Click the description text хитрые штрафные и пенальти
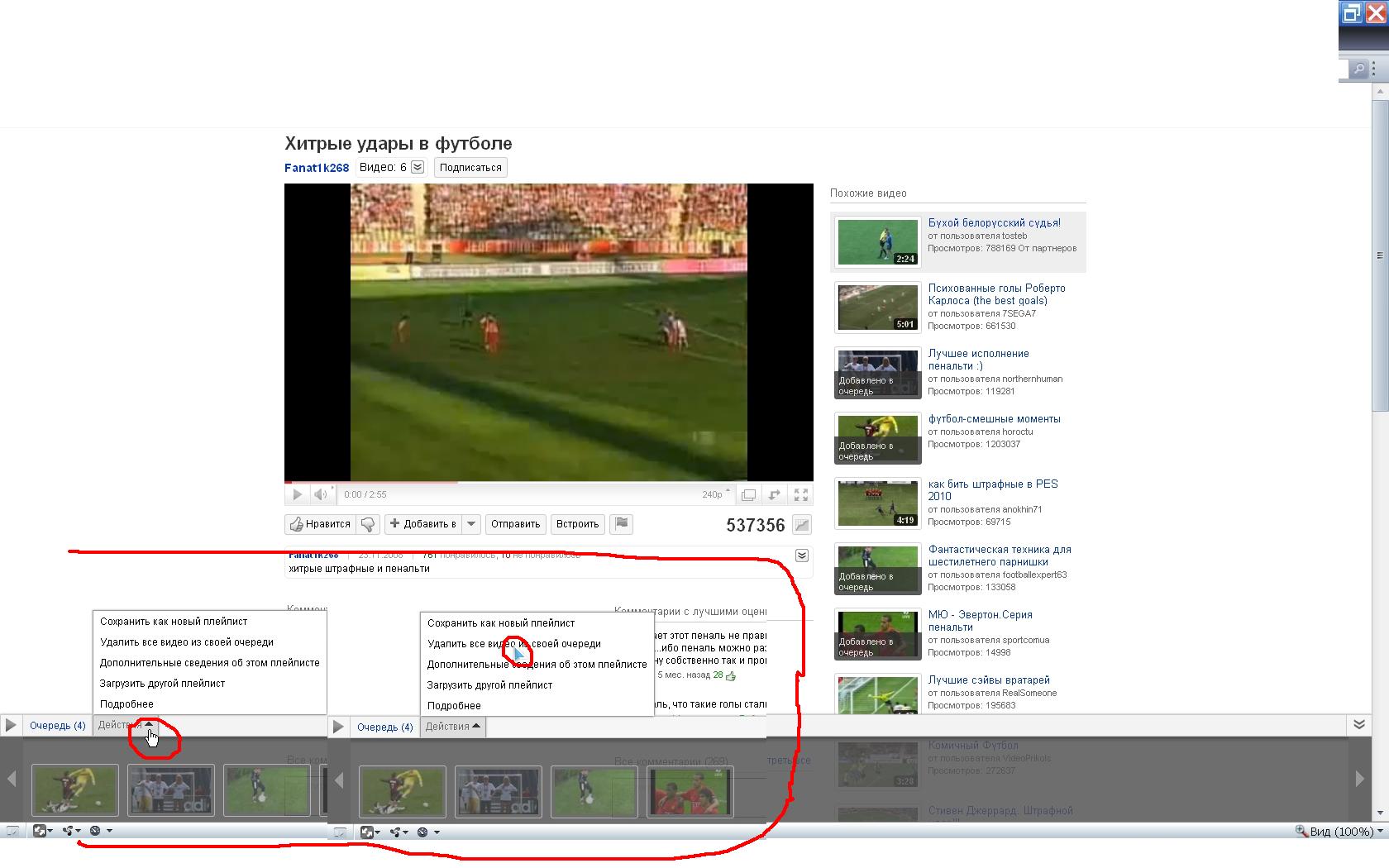 coord(359,569)
